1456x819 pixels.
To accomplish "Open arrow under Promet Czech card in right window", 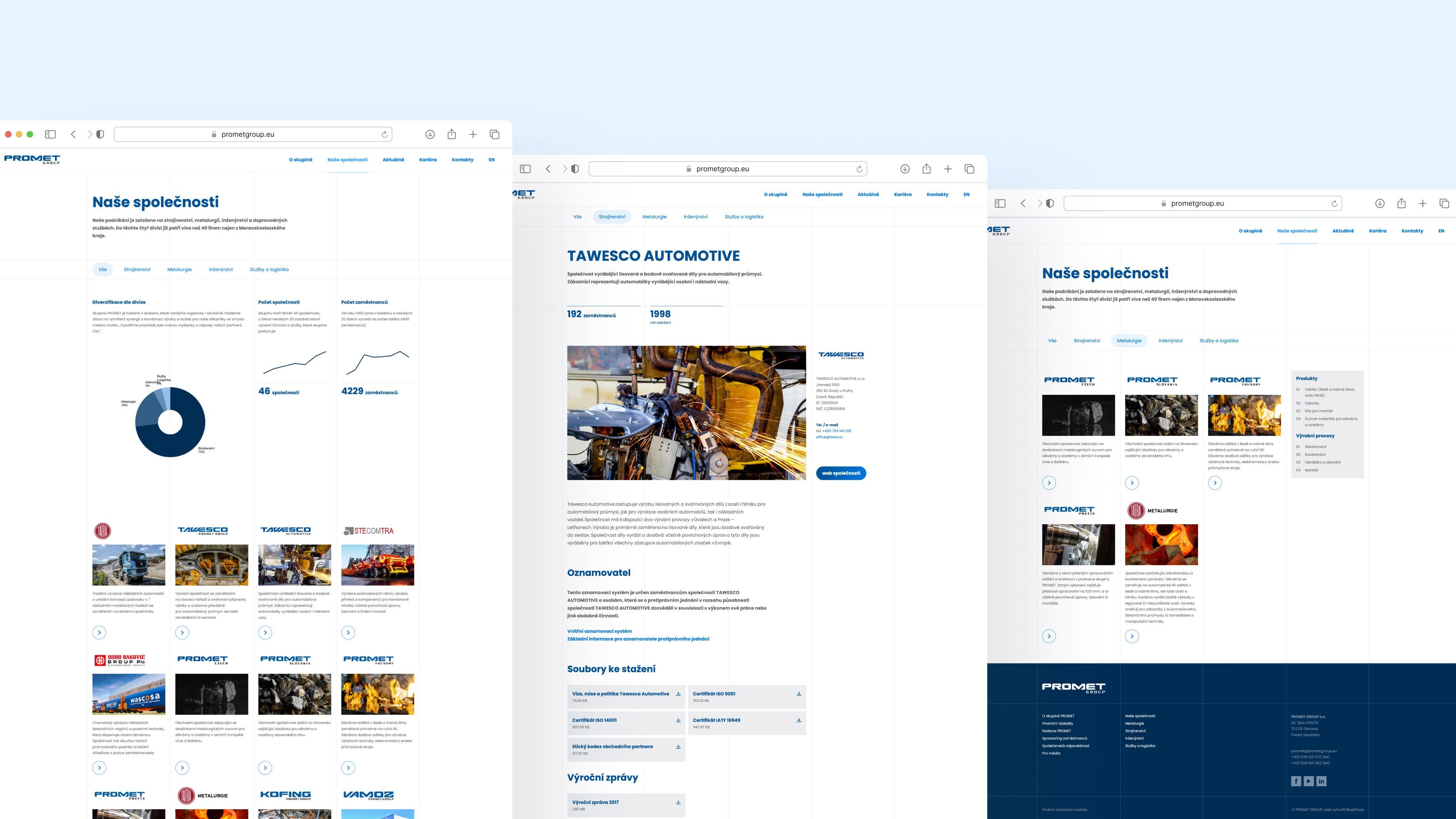I will point(1049,483).
